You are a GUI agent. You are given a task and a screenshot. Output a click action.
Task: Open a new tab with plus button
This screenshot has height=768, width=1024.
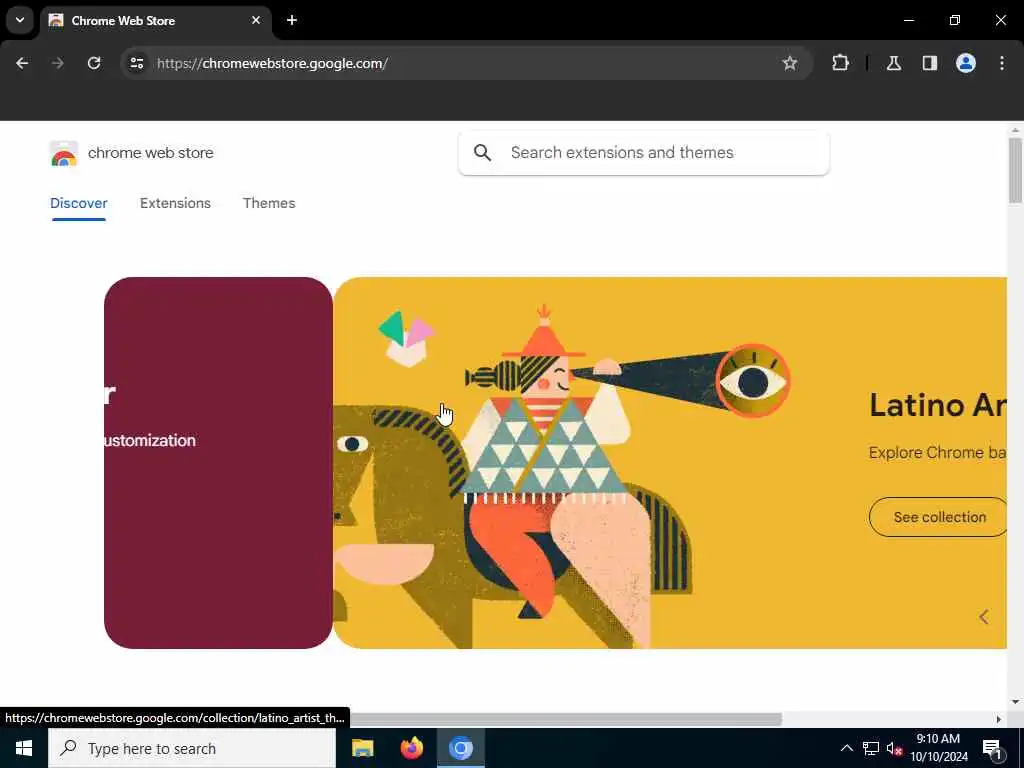point(292,20)
